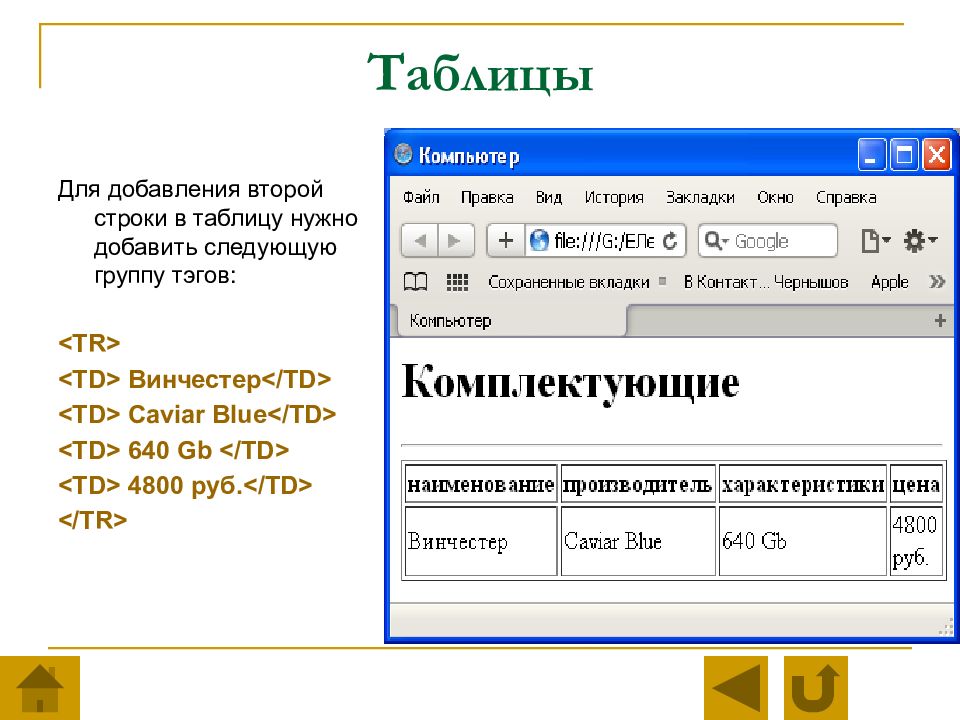Viewport: 960px width, 720px height.
Task: Click the slide Return U-turn arrow button
Action: tap(816, 688)
